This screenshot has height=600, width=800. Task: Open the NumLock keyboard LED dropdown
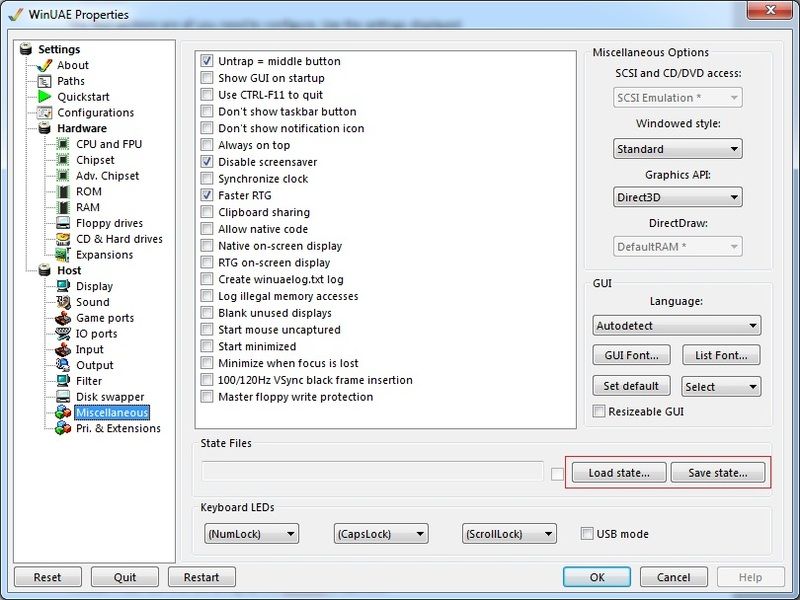[250, 534]
